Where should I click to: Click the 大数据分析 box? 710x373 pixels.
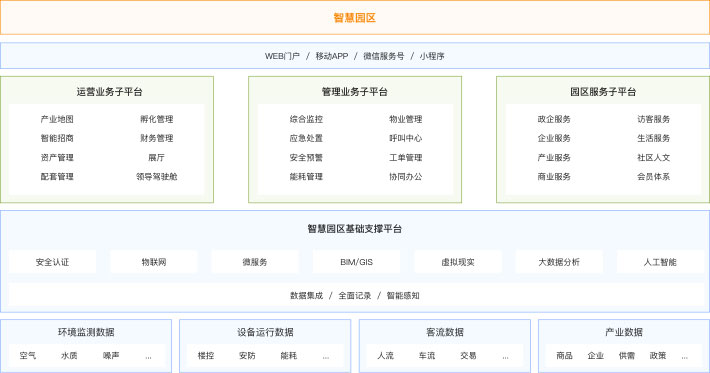click(559, 262)
